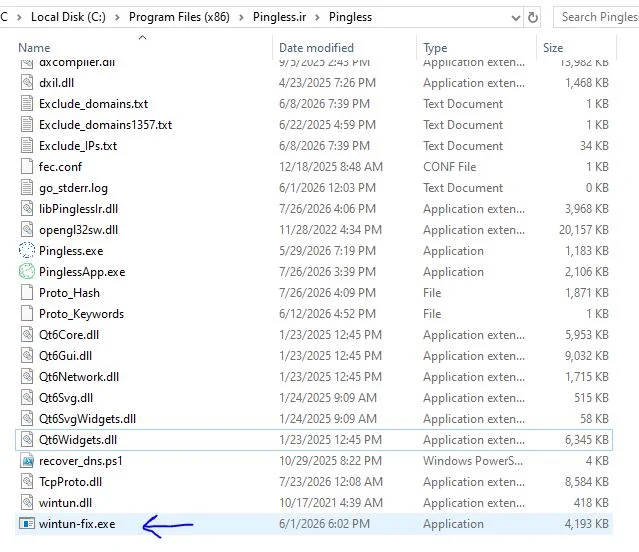Image resolution: width=639 pixels, height=552 pixels.
Task: Click the Exclude_domains1357.txt file icon
Action: point(27,125)
